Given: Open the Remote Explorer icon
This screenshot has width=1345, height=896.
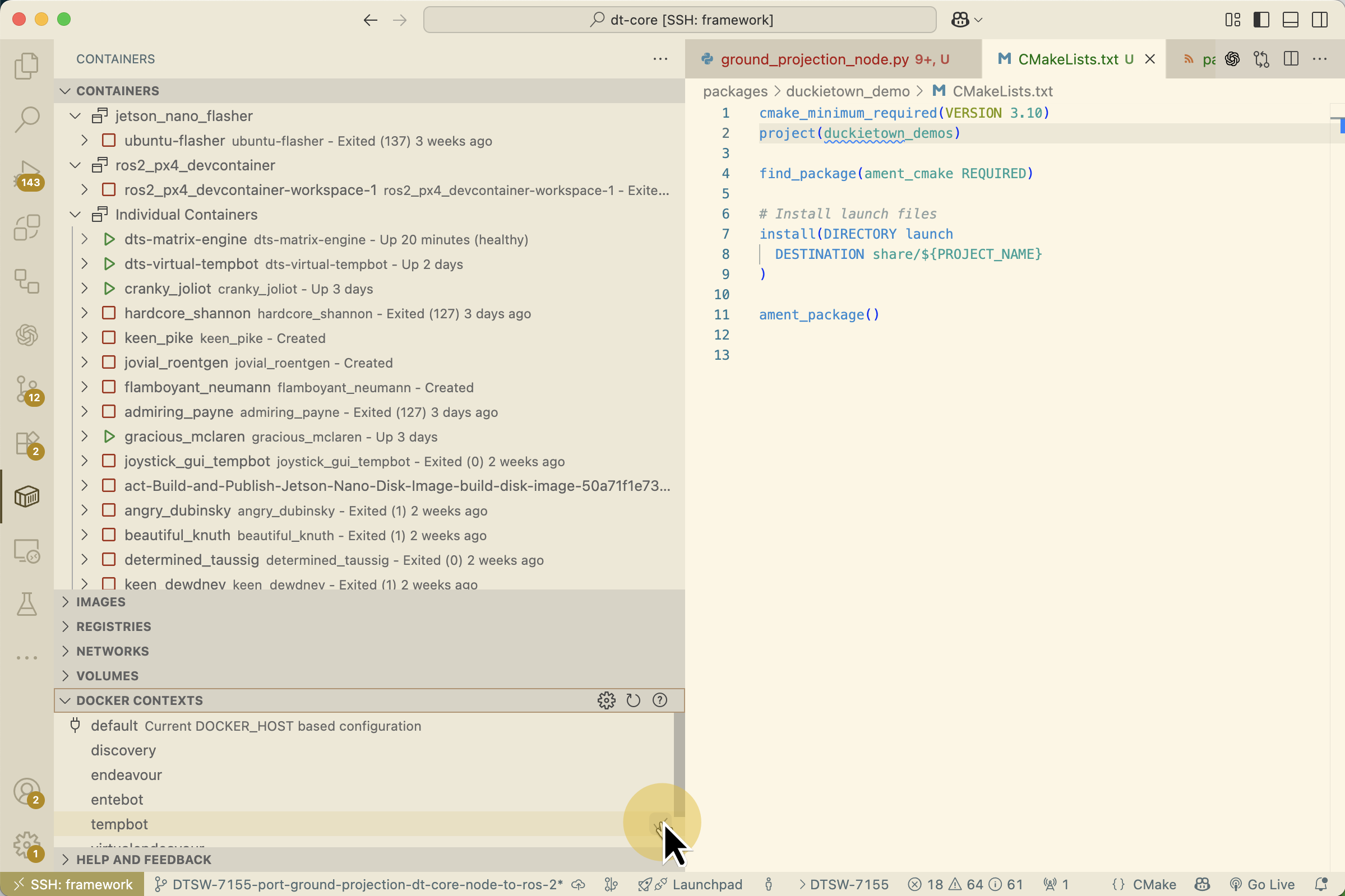Looking at the screenshot, I should (26, 551).
